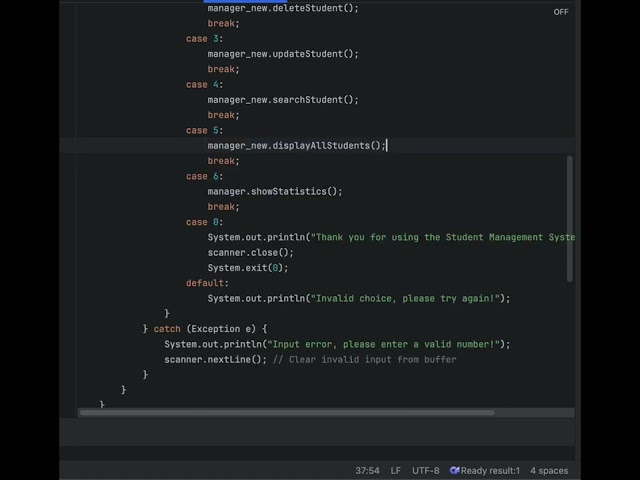Viewport: 640px width, 480px height.
Task: Click the 'Clear invalid input from buffer' comment
Action: pos(364,360)
